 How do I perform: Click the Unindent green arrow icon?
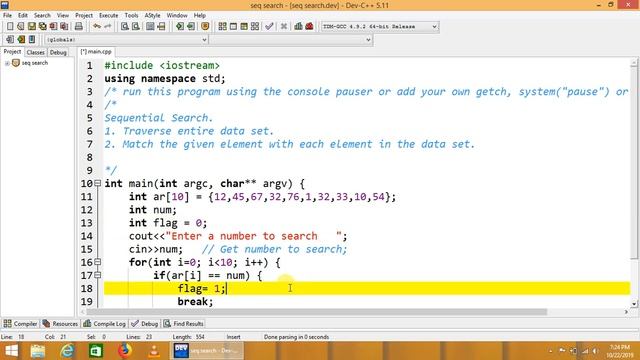pos(191,27)
